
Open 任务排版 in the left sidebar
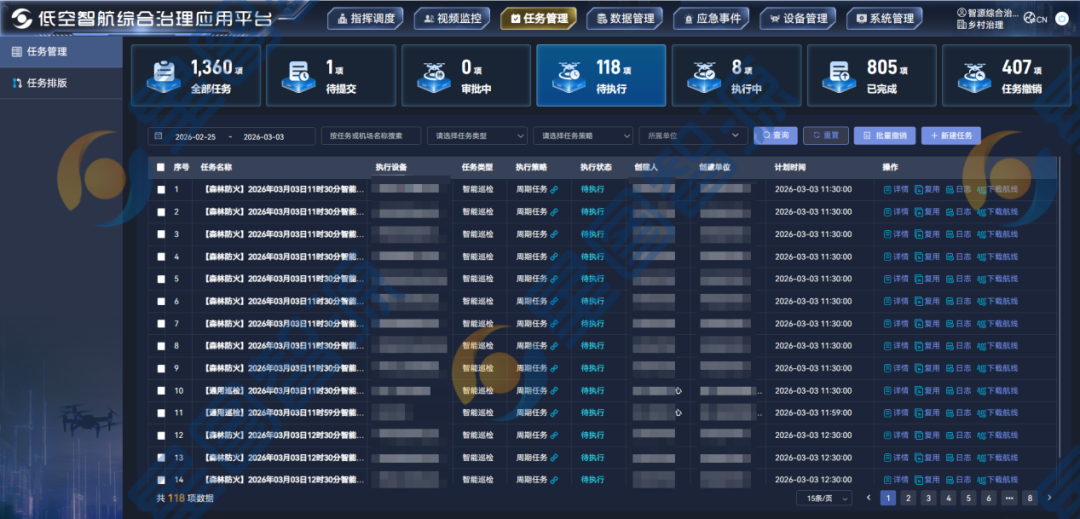pyautogui.click(x=46, y=83)
